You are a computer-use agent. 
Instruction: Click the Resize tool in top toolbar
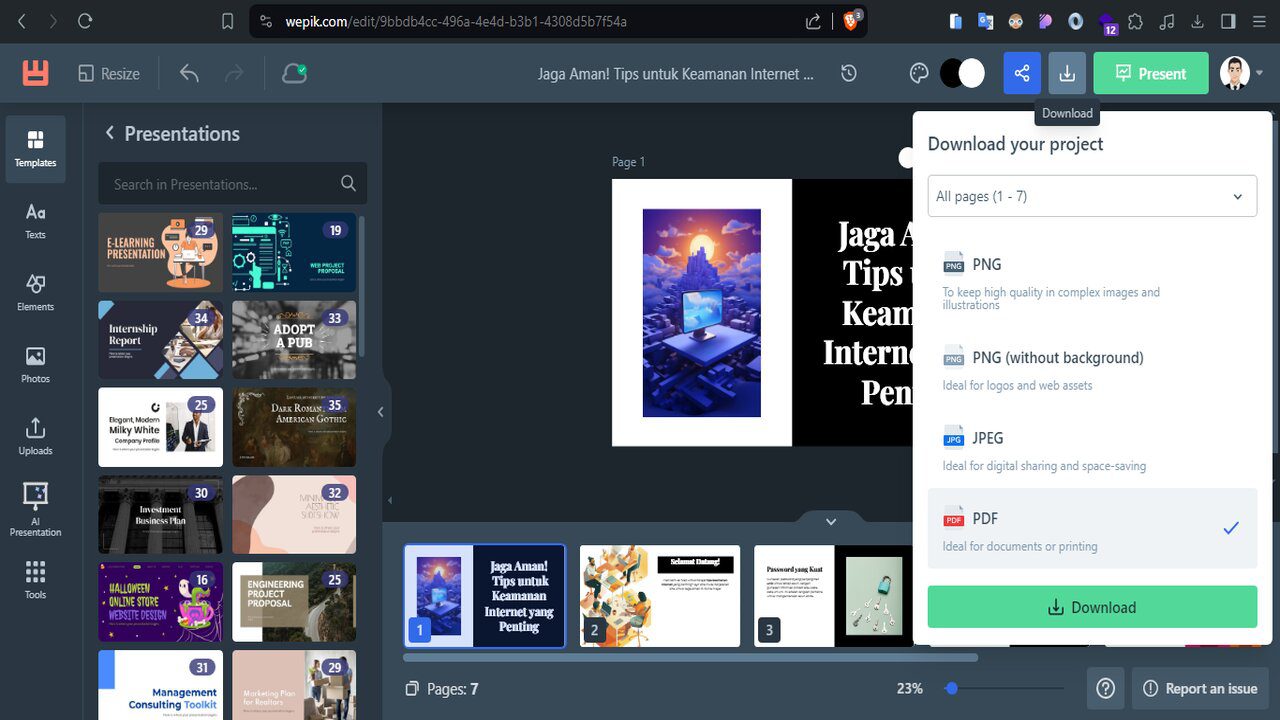point(108,74)
